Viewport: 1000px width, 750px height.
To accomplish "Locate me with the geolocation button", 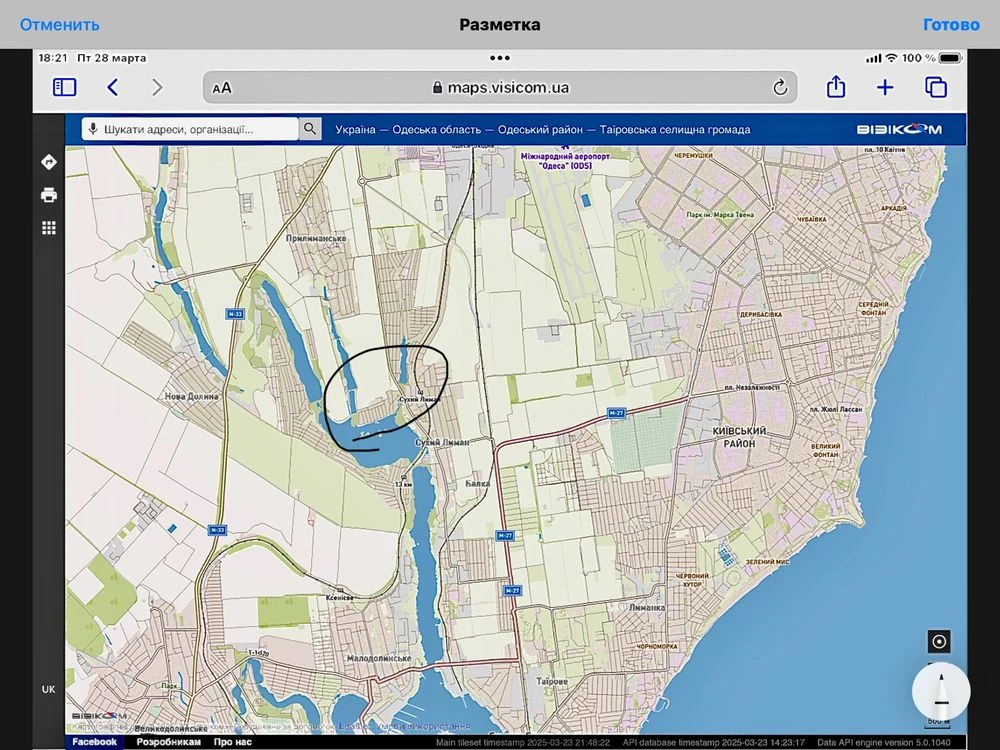I will click(x=939, y=642).
